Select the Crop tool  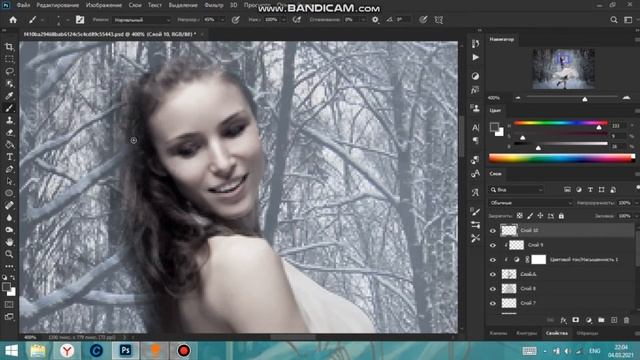[9, 47]
